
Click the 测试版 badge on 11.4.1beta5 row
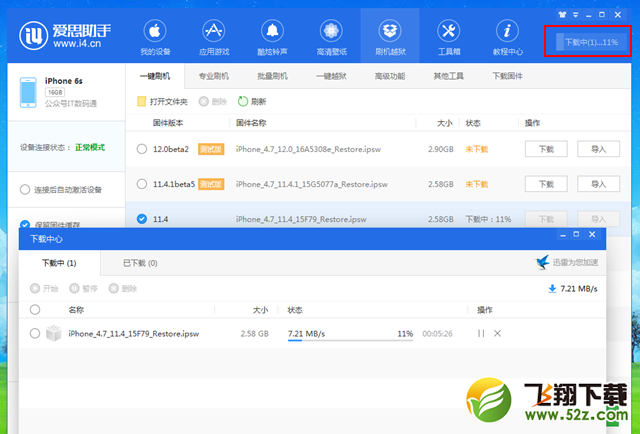[x=211, y=185]
